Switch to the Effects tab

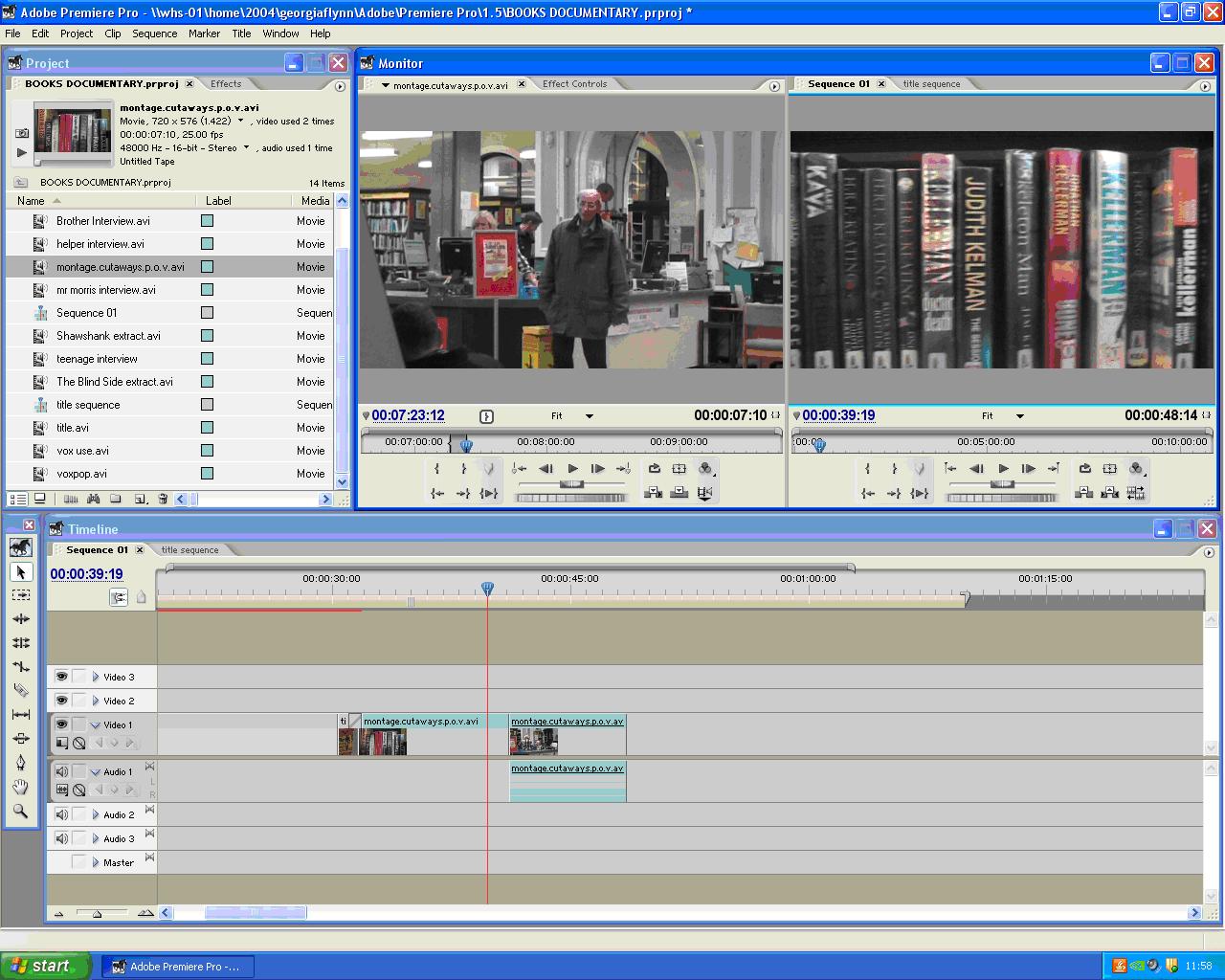pos(226,84)
